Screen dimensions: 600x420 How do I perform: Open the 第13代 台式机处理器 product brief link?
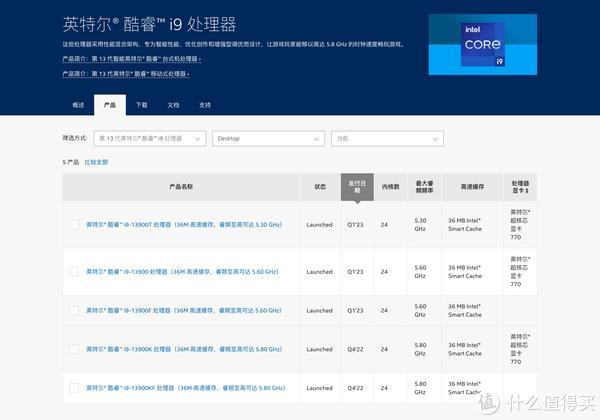tap(132, 59)
